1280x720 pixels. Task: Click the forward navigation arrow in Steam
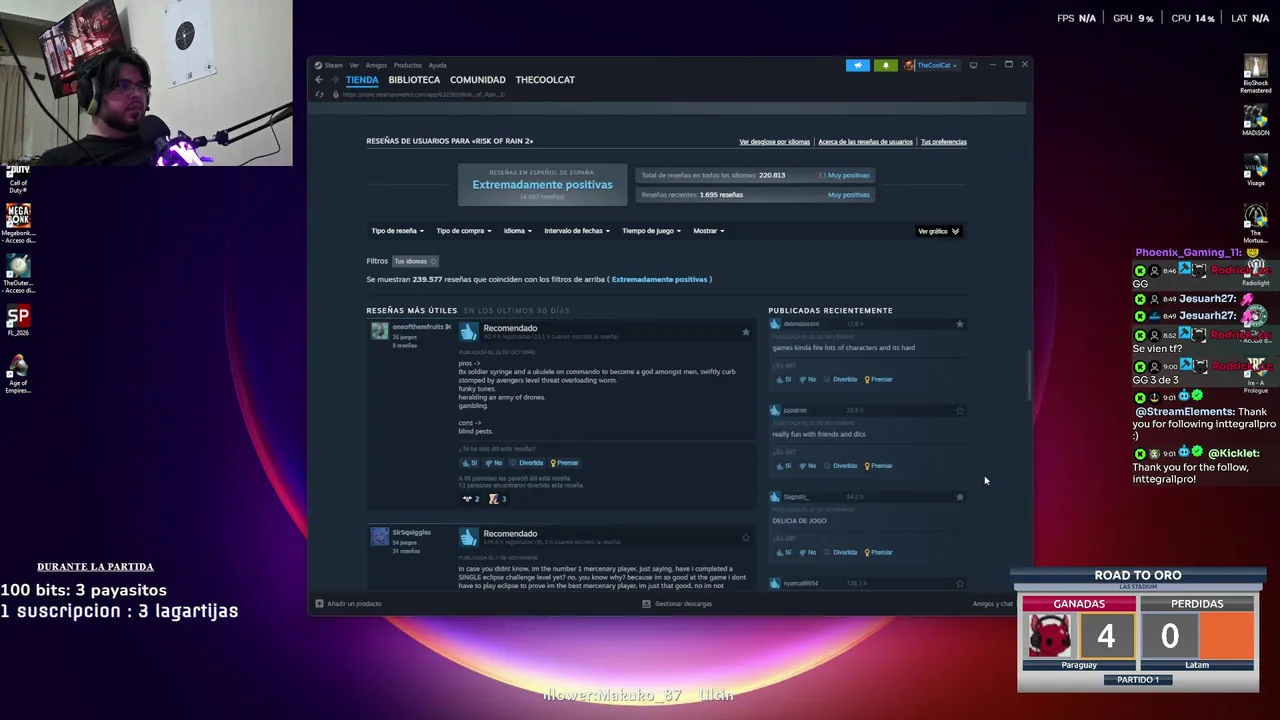tap(334, 80)
